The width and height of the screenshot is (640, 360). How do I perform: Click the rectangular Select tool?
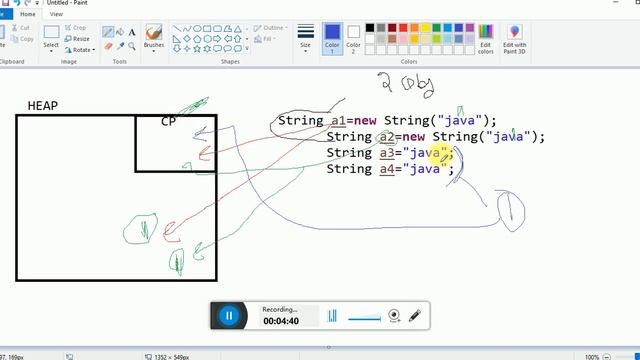[51, 32]
